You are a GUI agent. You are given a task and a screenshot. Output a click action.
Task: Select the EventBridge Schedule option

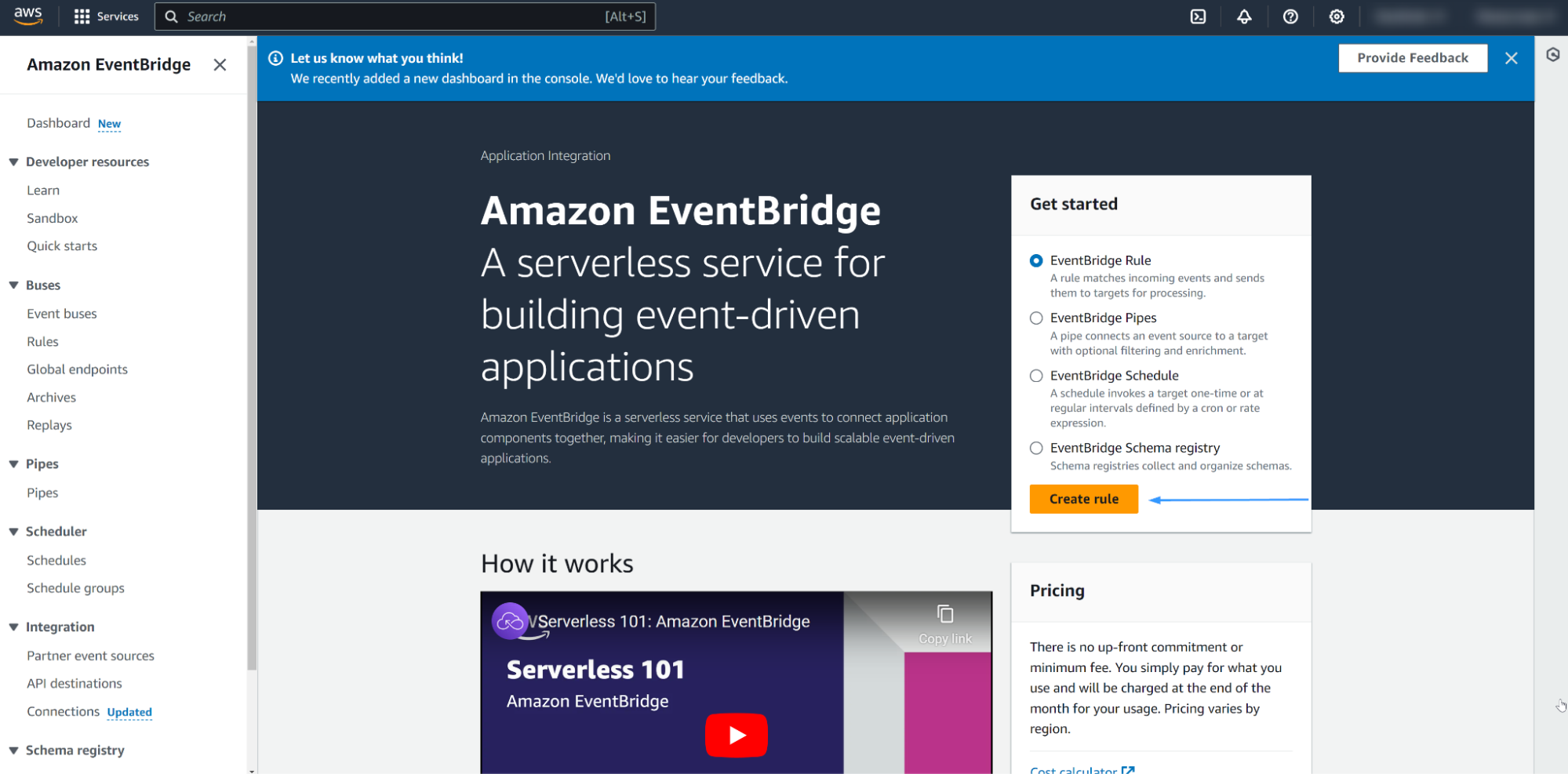pyautogui.click(x=1036, y=376)
